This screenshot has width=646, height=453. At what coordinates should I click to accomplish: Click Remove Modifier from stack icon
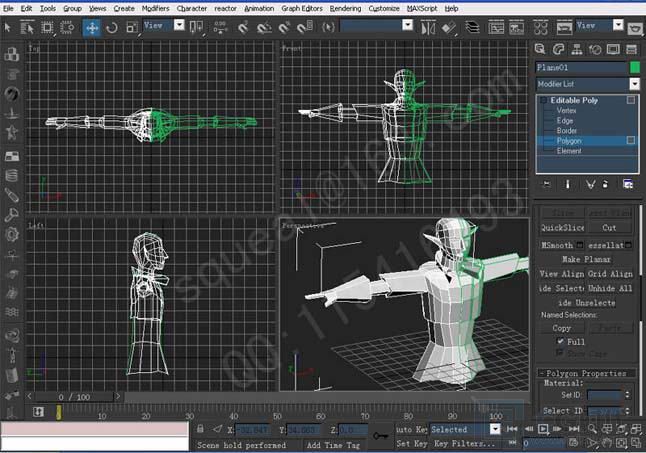pyautogui.click(x=605, y=184)
